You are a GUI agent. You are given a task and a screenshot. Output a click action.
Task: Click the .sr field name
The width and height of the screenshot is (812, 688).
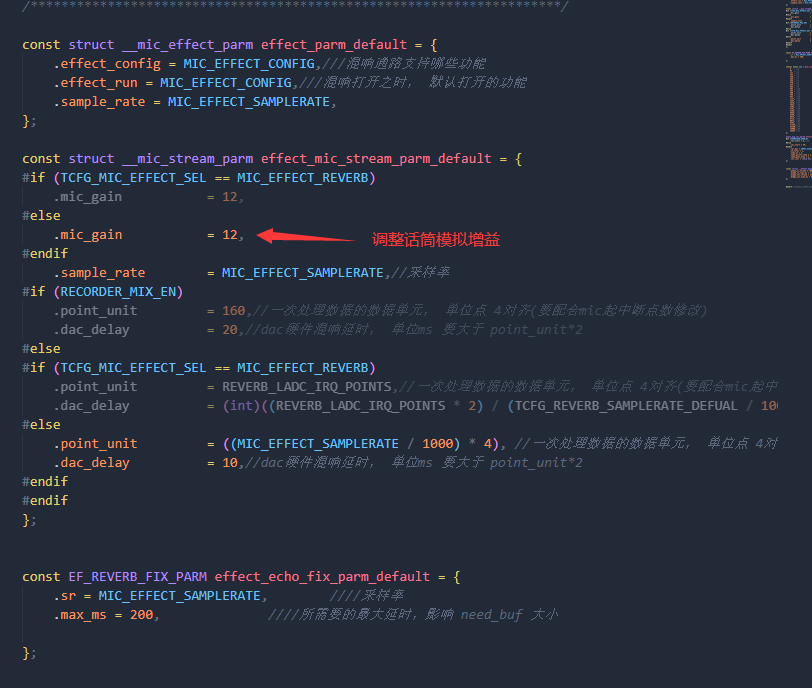coord(65,596)
